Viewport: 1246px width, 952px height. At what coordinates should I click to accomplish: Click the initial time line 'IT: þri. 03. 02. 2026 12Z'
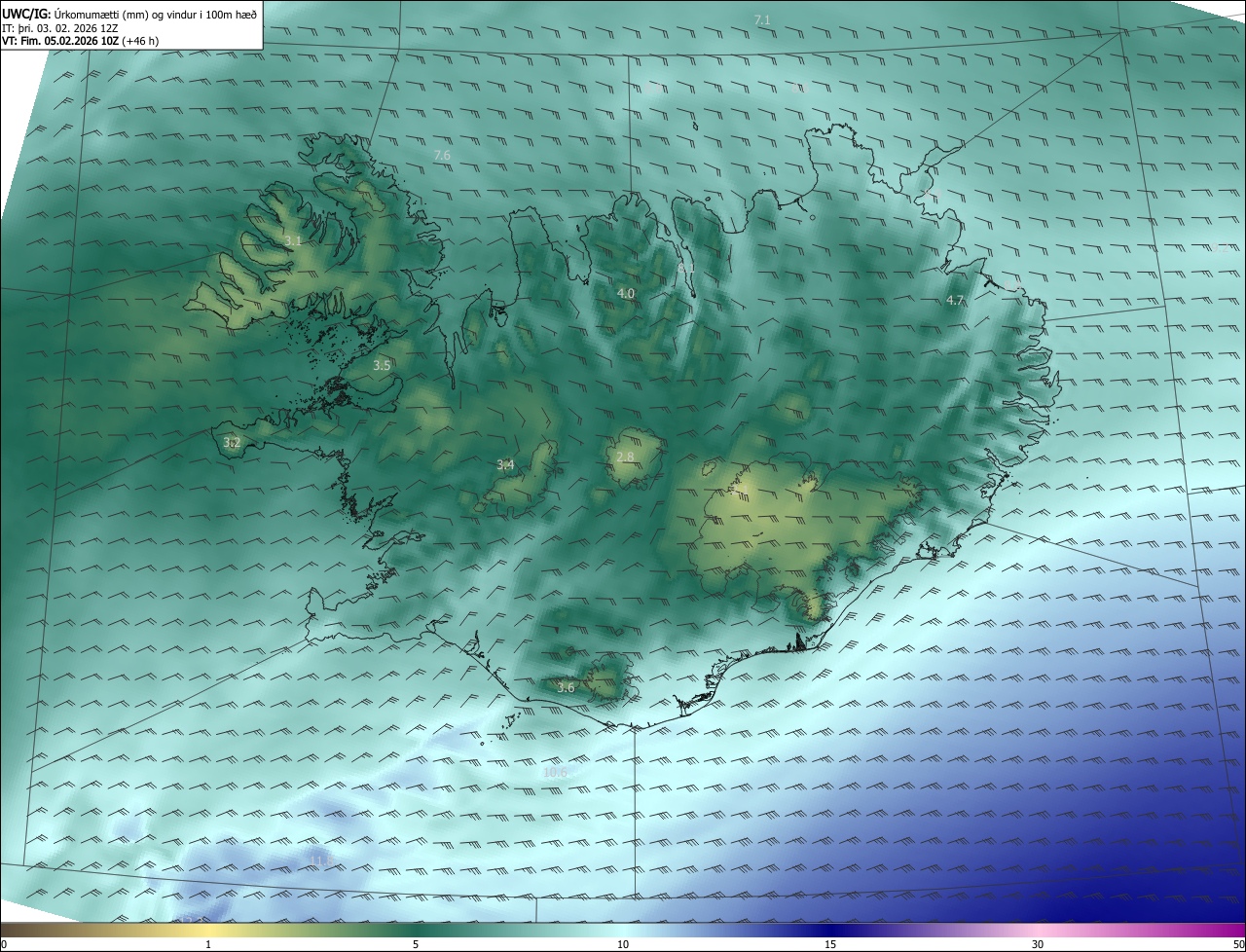click(x=60, y=28)
